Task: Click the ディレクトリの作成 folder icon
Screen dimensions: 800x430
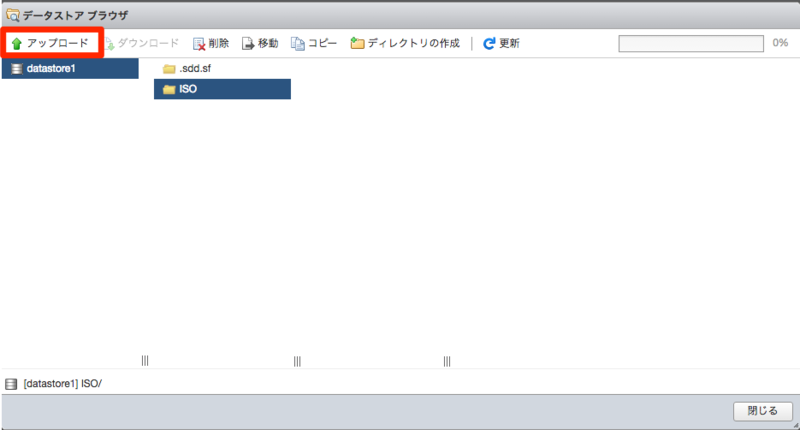Action: point(357,43)
